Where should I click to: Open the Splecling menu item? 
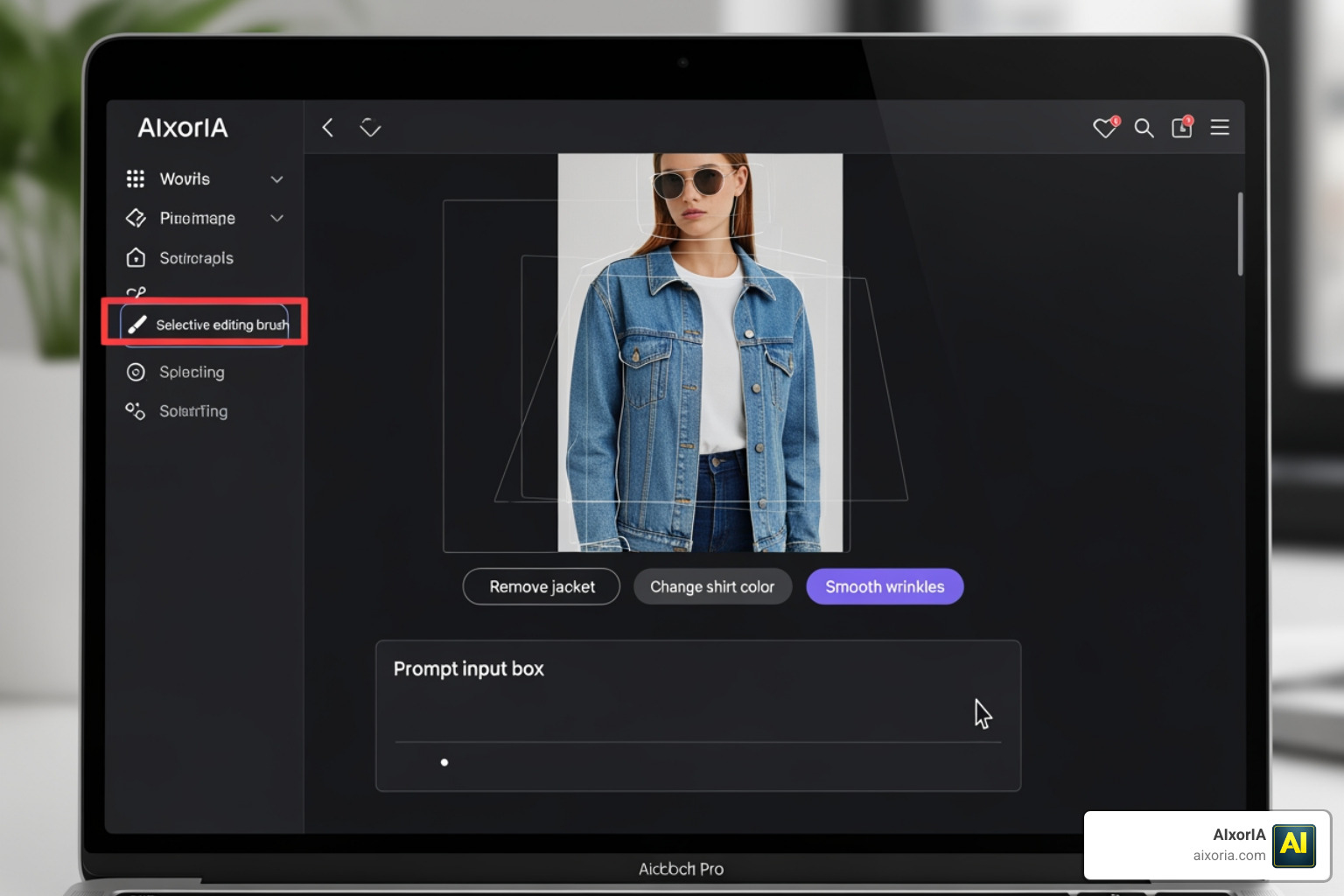point(192,372)
